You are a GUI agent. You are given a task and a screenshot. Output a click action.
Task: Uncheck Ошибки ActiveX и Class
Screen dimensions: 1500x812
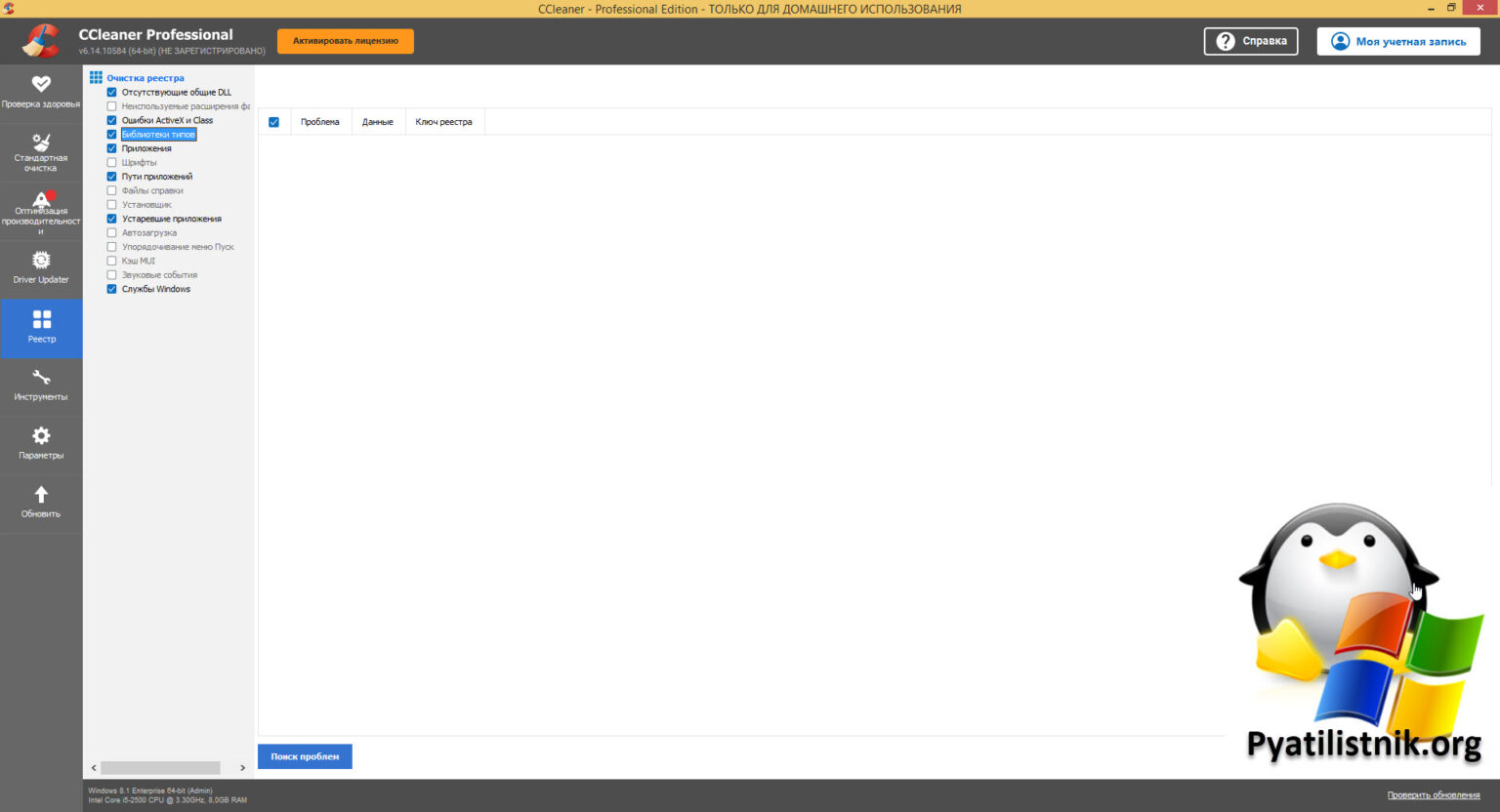click(x=111, y=120)
